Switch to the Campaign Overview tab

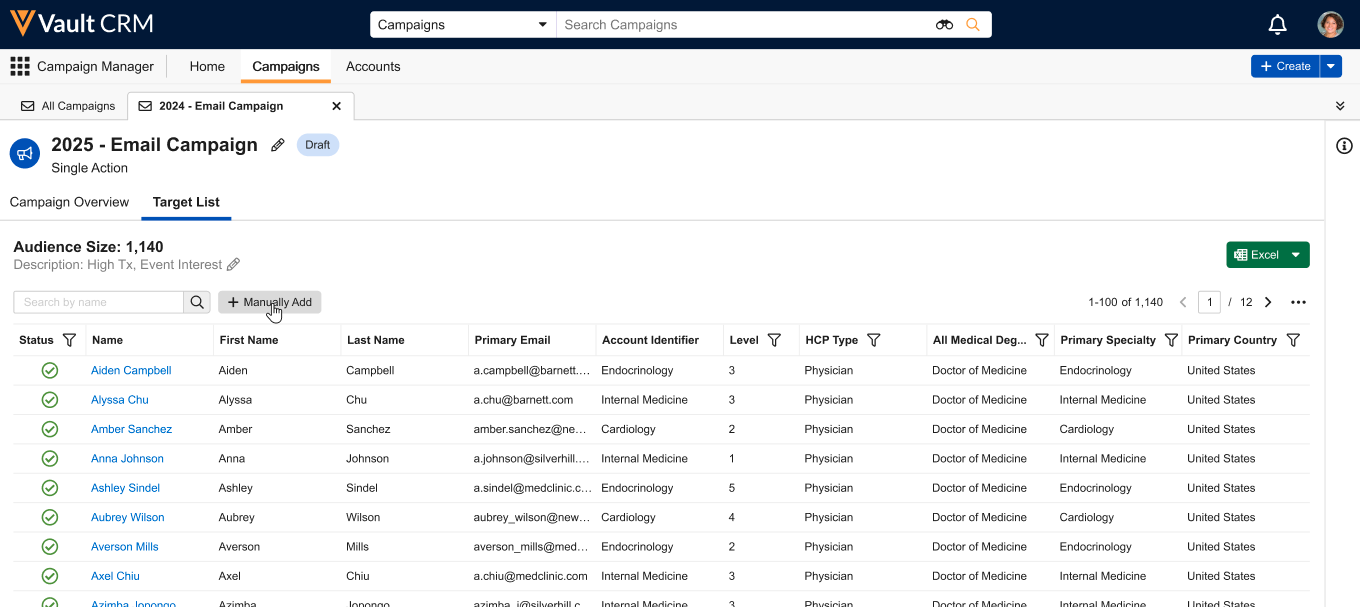[x=69, y=202]
